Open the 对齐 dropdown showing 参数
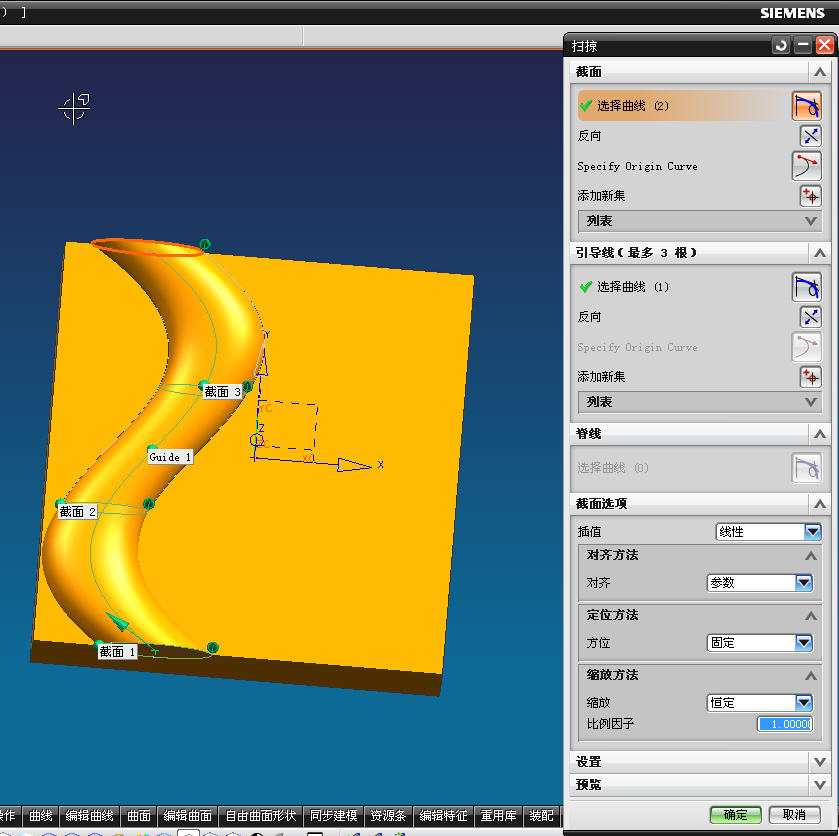Screen dimensions: 839x836 click(x=804, y=582)
